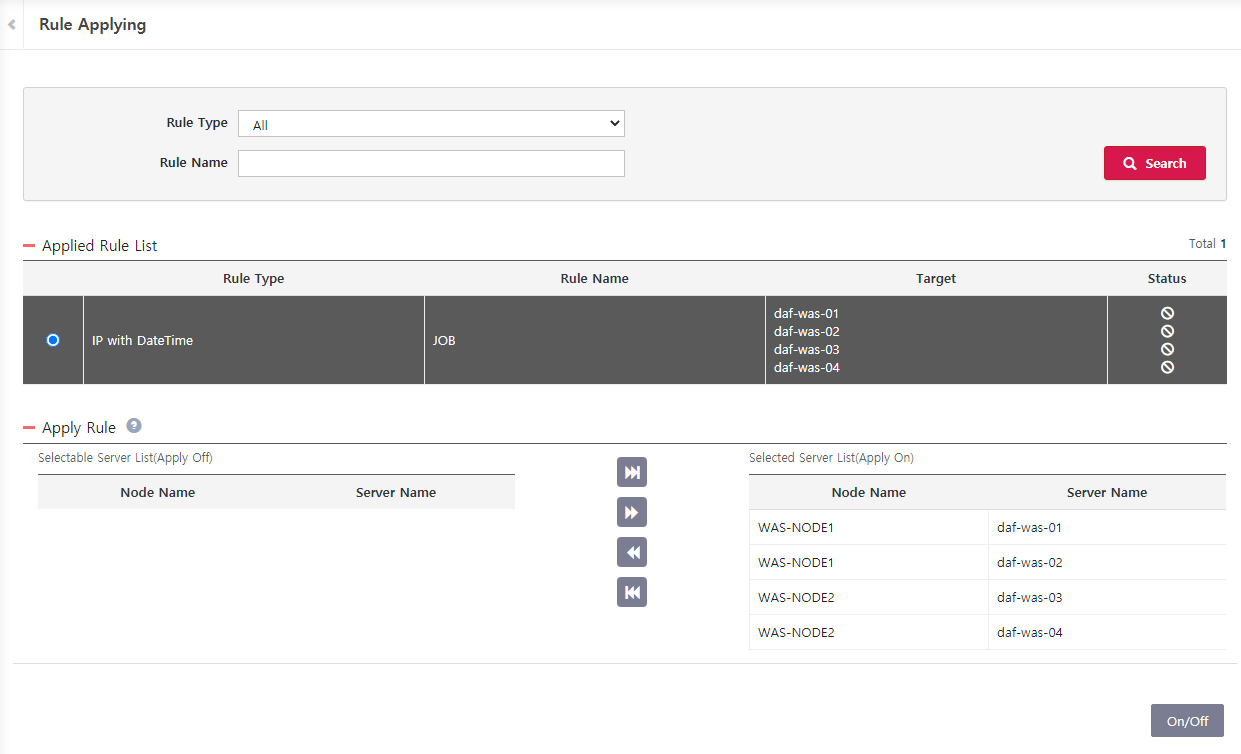Collapse the Applied Rule List section
The width and height of the screenshot is (1241, 754).
31,244
